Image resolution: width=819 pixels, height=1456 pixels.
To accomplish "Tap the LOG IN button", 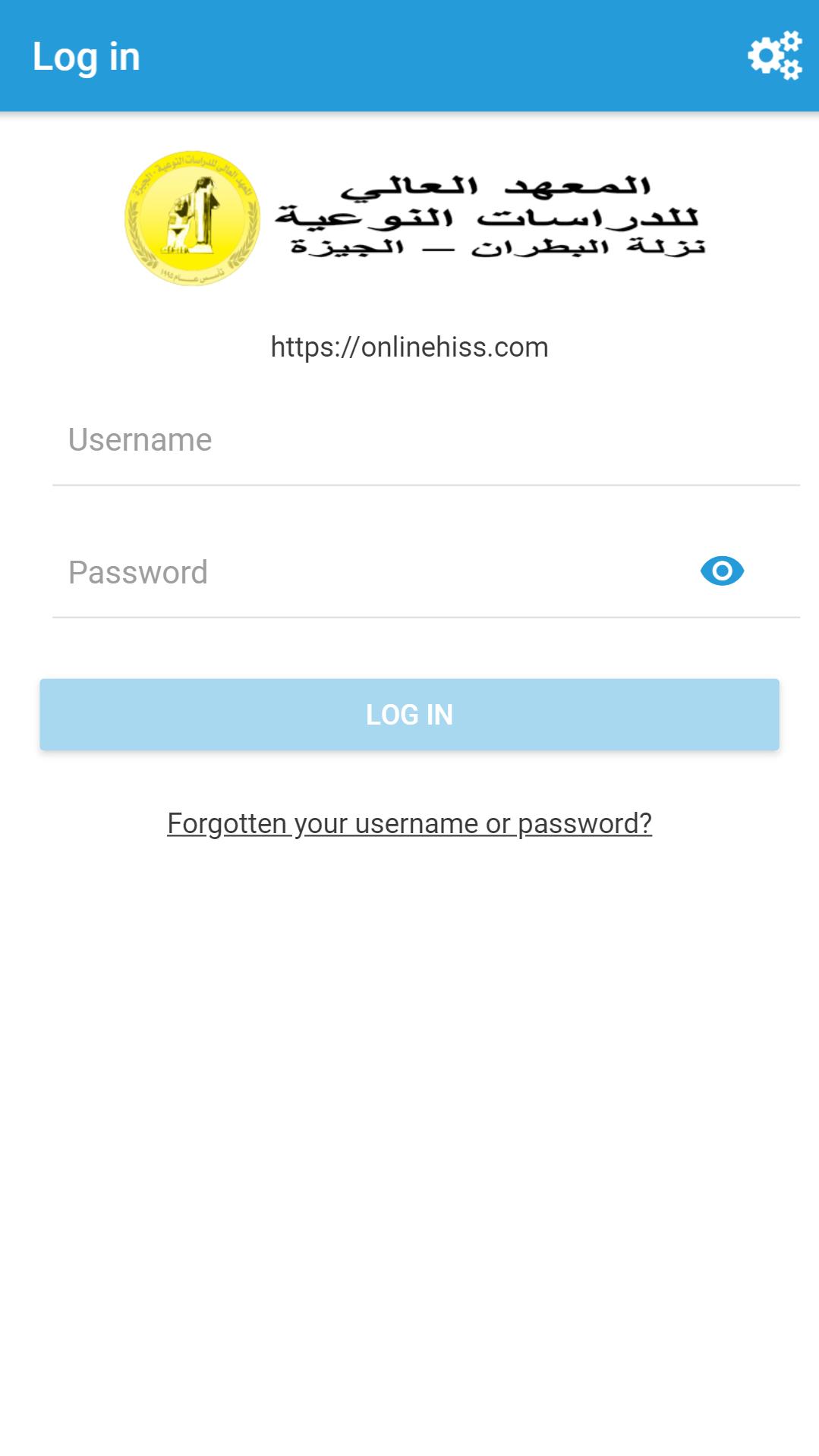I will (x=409, y=714).
